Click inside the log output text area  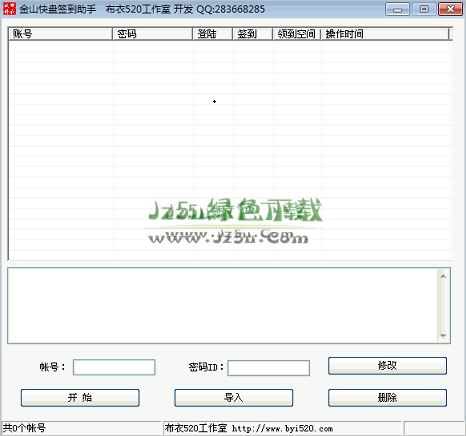[223, 305]
